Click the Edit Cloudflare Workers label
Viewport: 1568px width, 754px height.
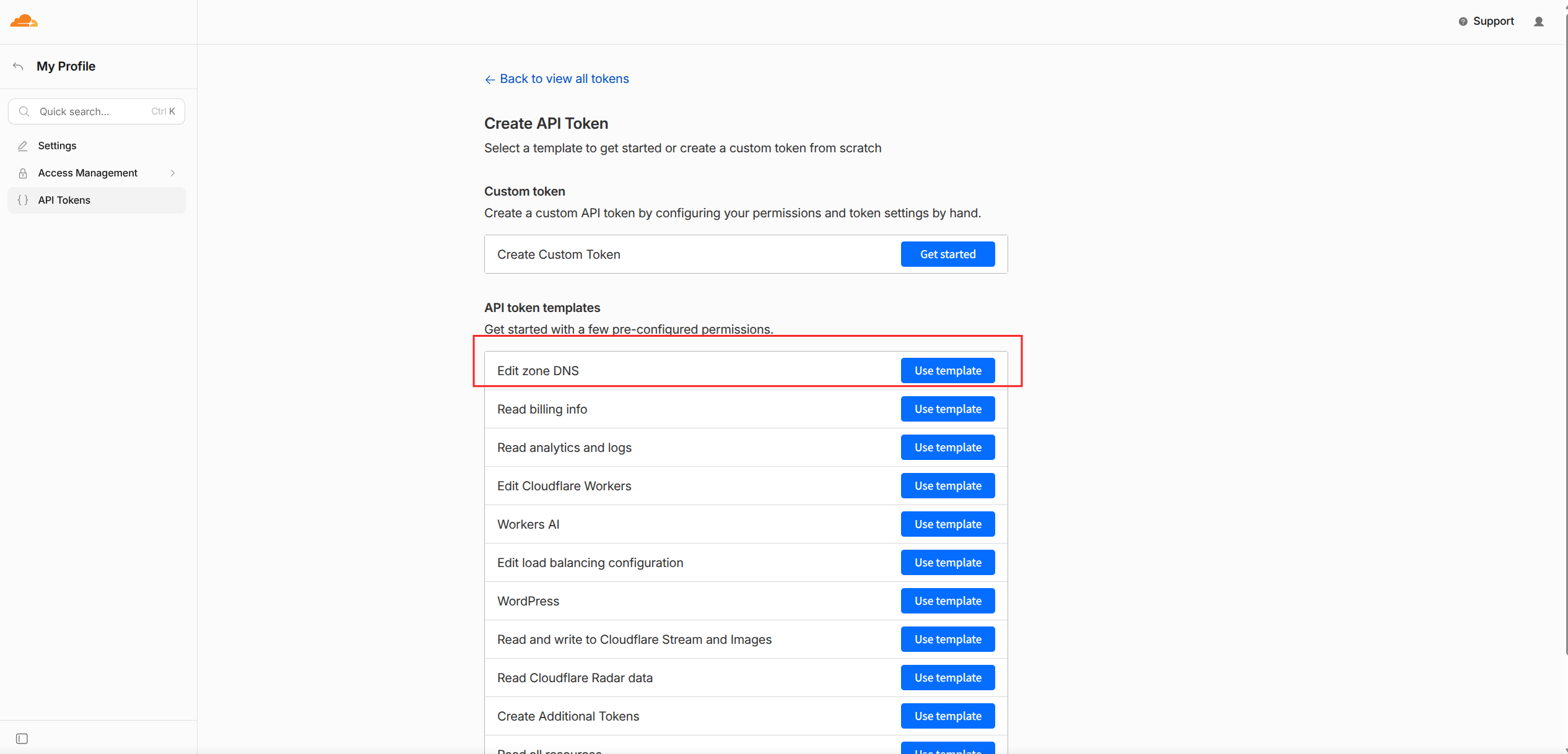click(x=564, y=486)
